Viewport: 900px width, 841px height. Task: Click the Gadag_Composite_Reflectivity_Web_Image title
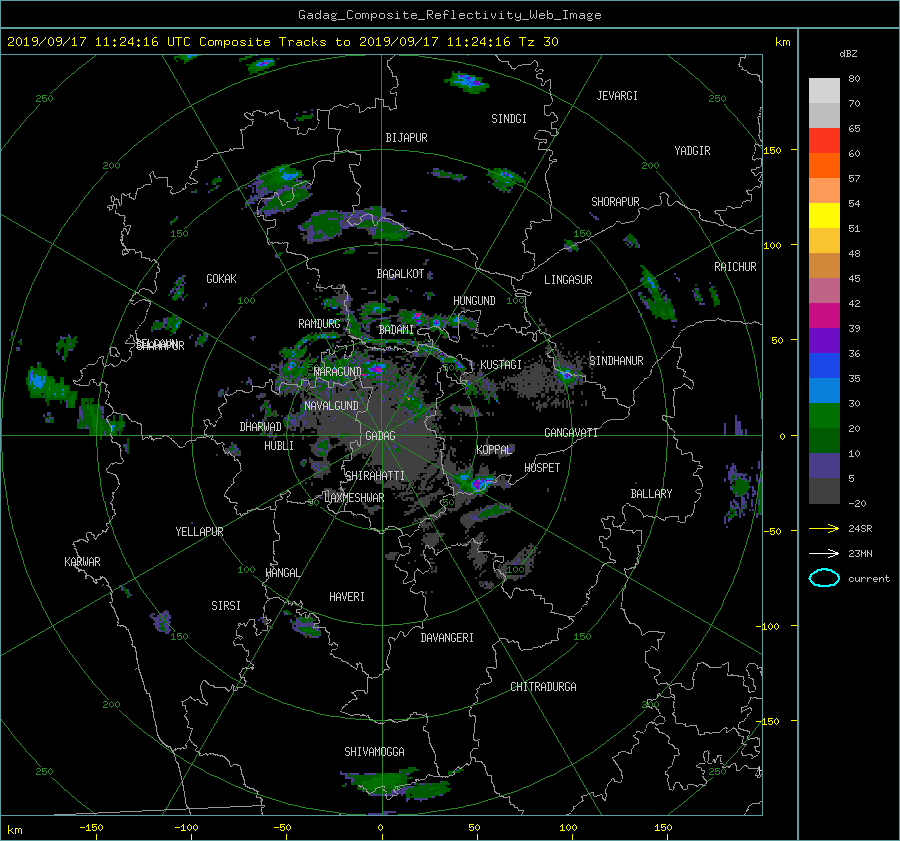[449, 15]
